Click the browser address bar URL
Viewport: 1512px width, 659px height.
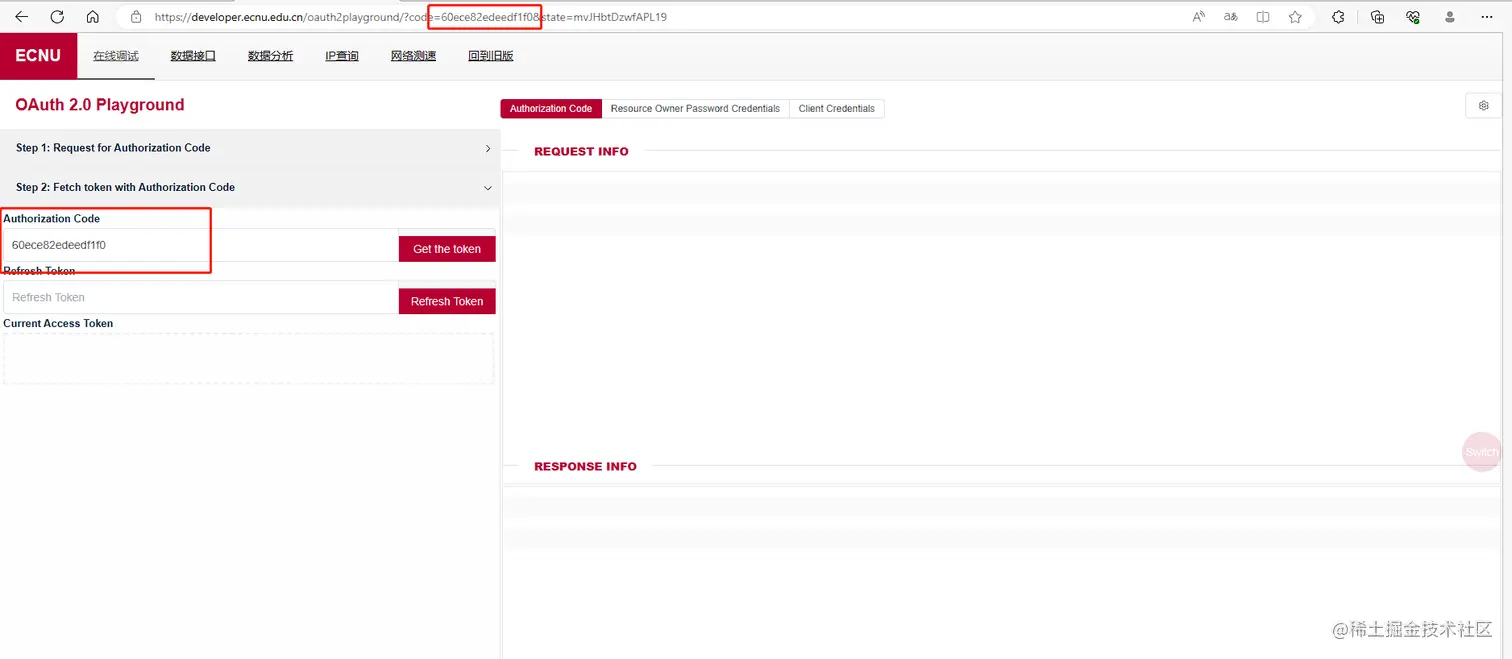click(x=410, y=17)
